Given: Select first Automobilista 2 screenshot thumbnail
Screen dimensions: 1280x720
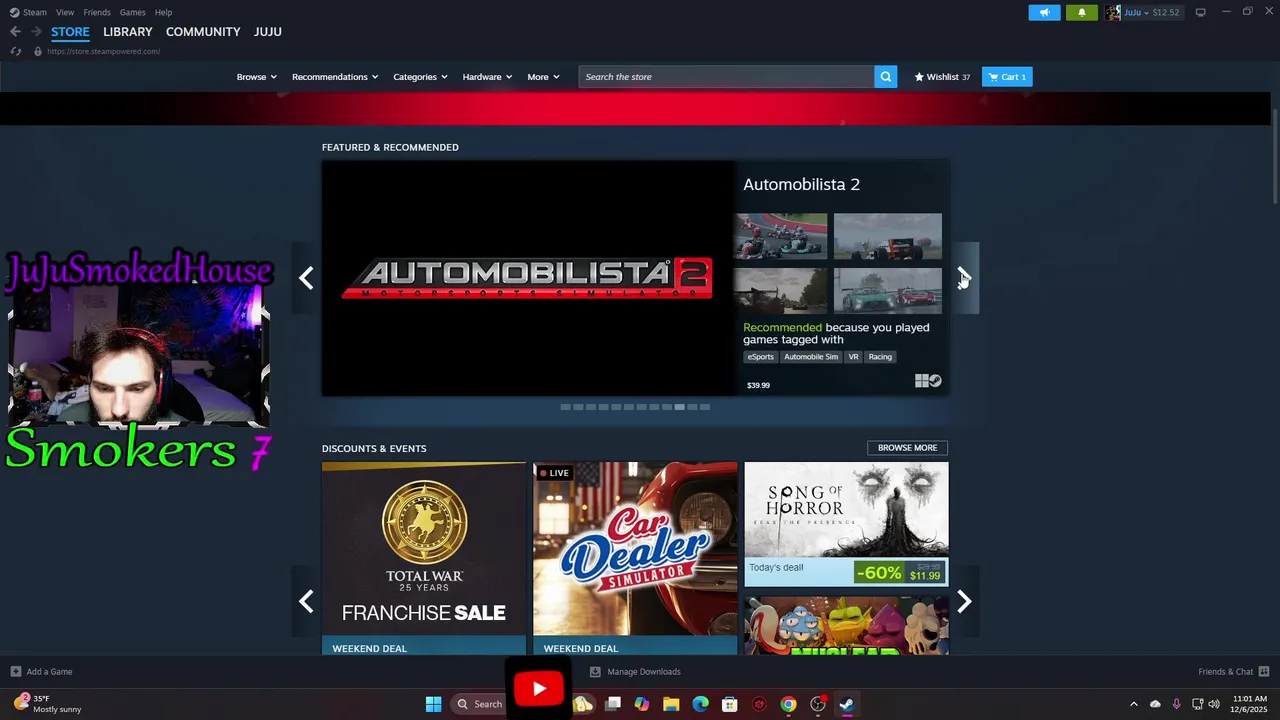Looking at the screenshot, I should click(x=781, y=236).
